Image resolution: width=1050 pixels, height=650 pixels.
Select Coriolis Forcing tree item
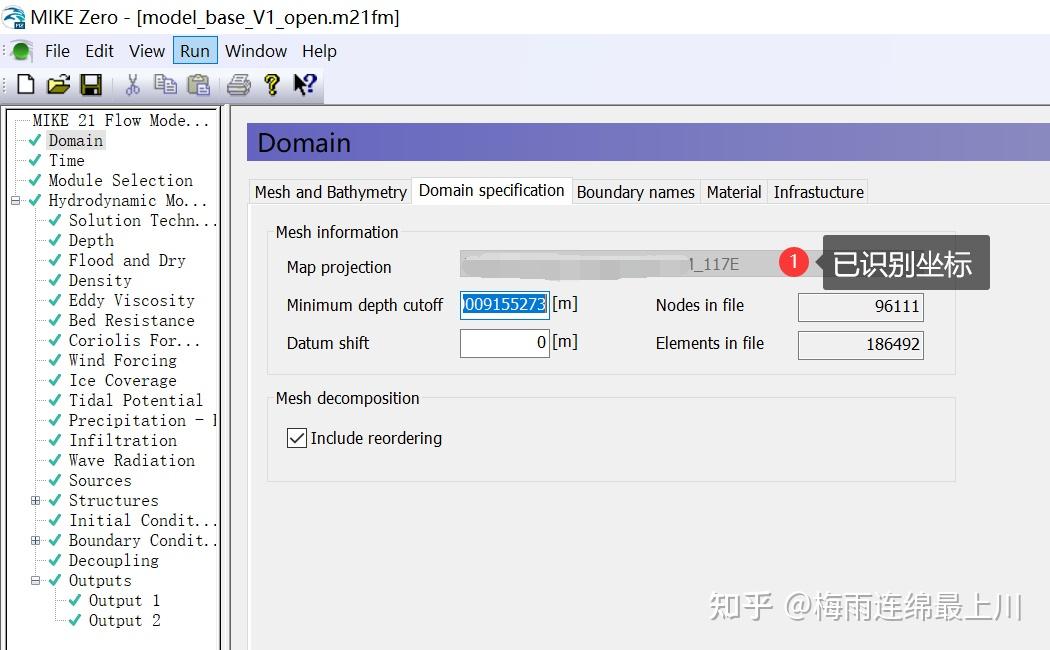click(x=134, y=341)
